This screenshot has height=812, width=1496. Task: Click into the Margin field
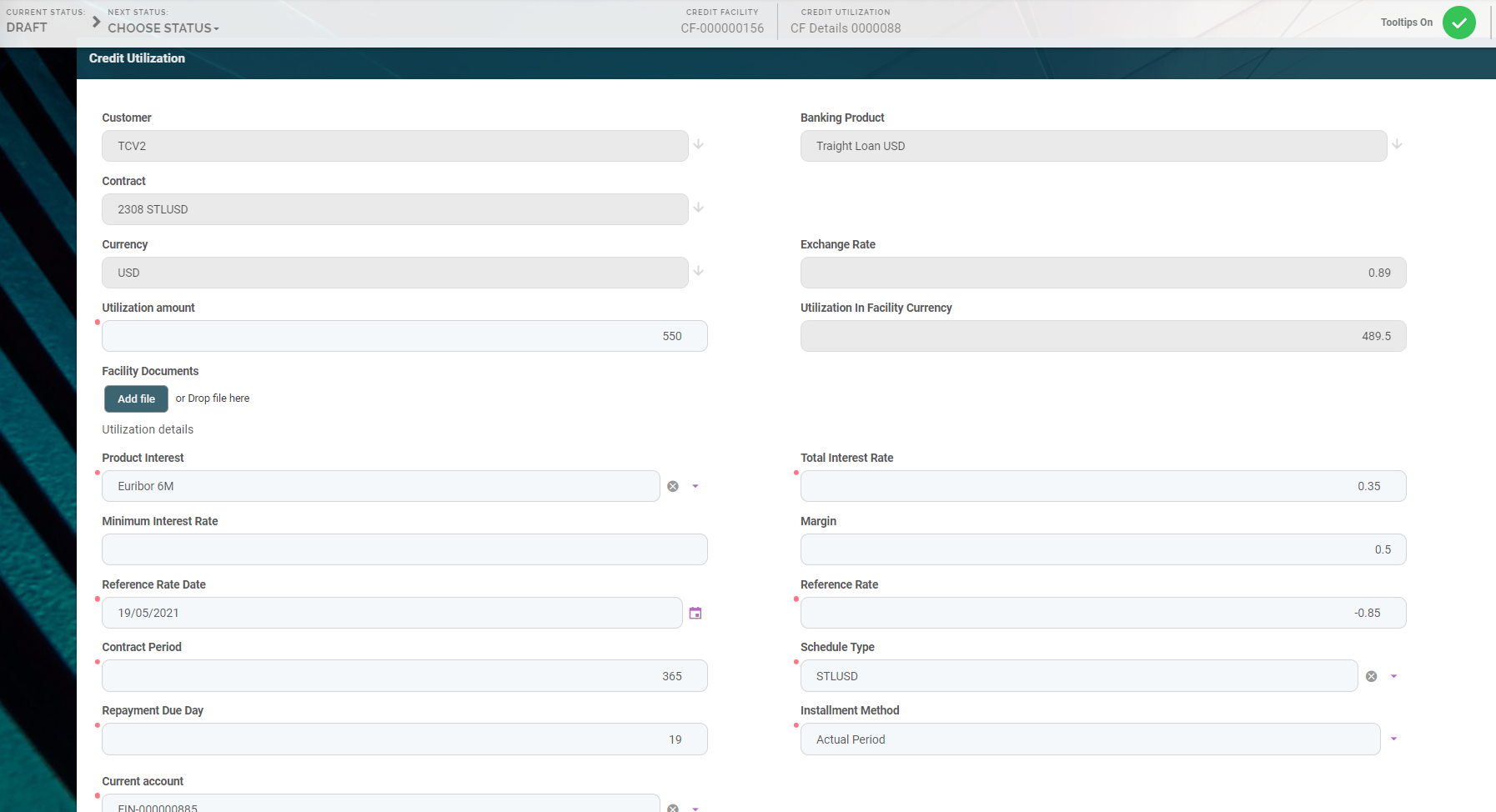[1102, 550]
